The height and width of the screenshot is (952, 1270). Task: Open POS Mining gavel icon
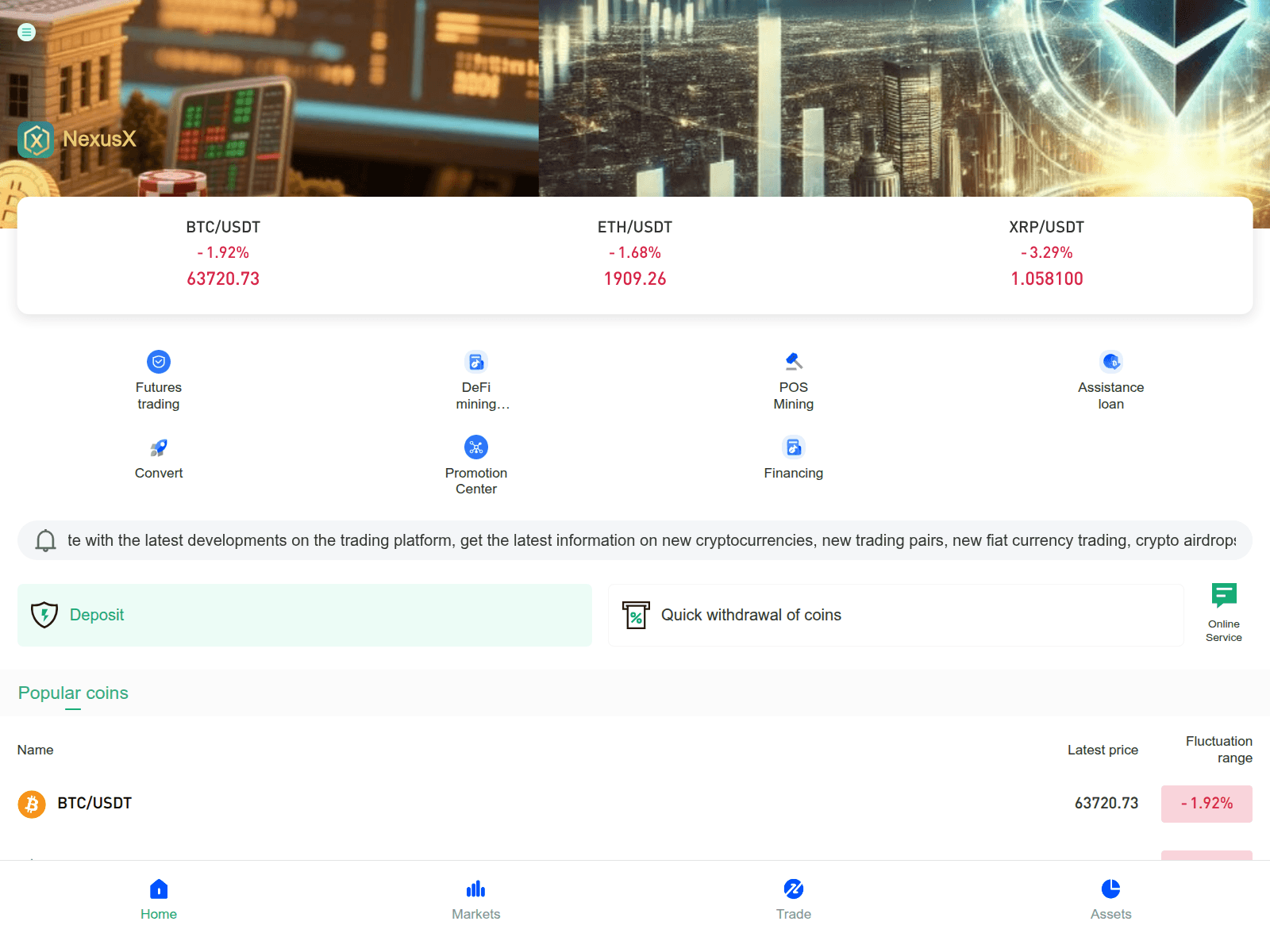coord(794,362)
